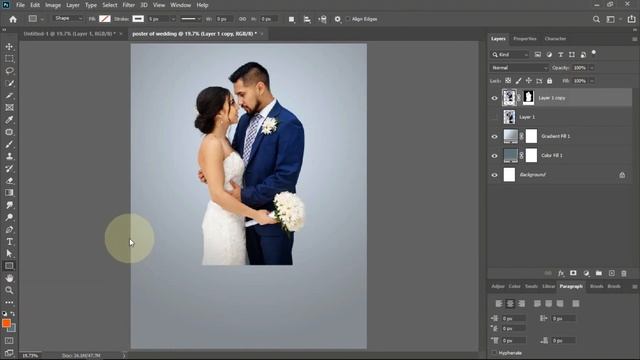Create a new layer
The image size is (640, 360).
(611, 273)
